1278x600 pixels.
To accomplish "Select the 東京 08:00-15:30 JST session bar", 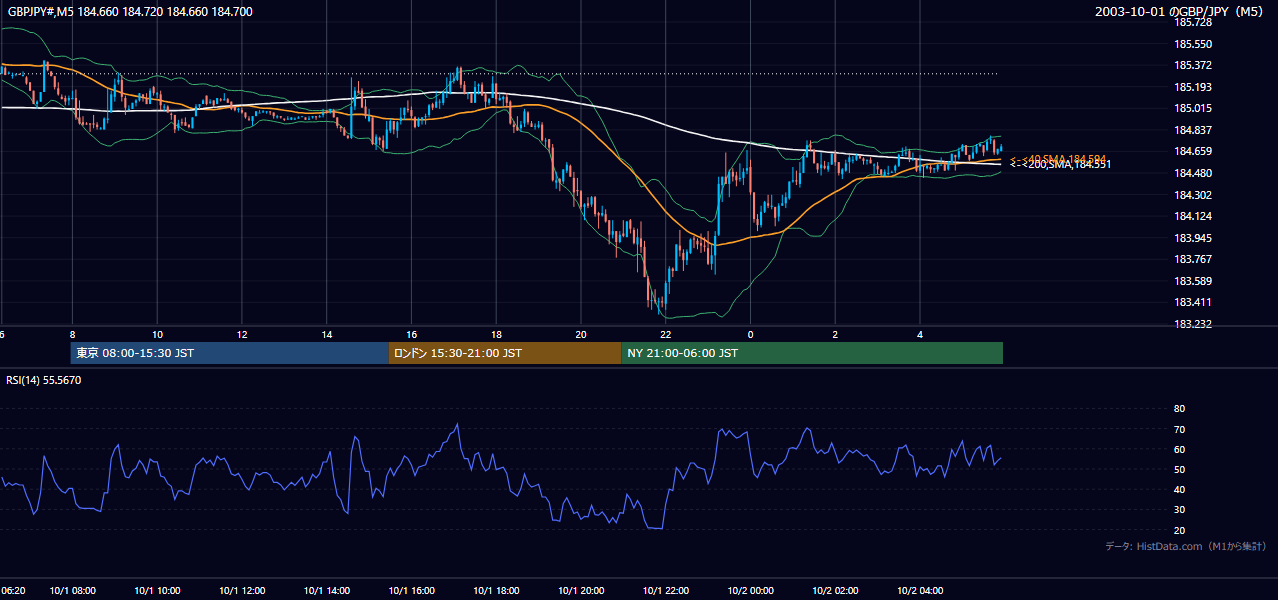I will (229, 353).
